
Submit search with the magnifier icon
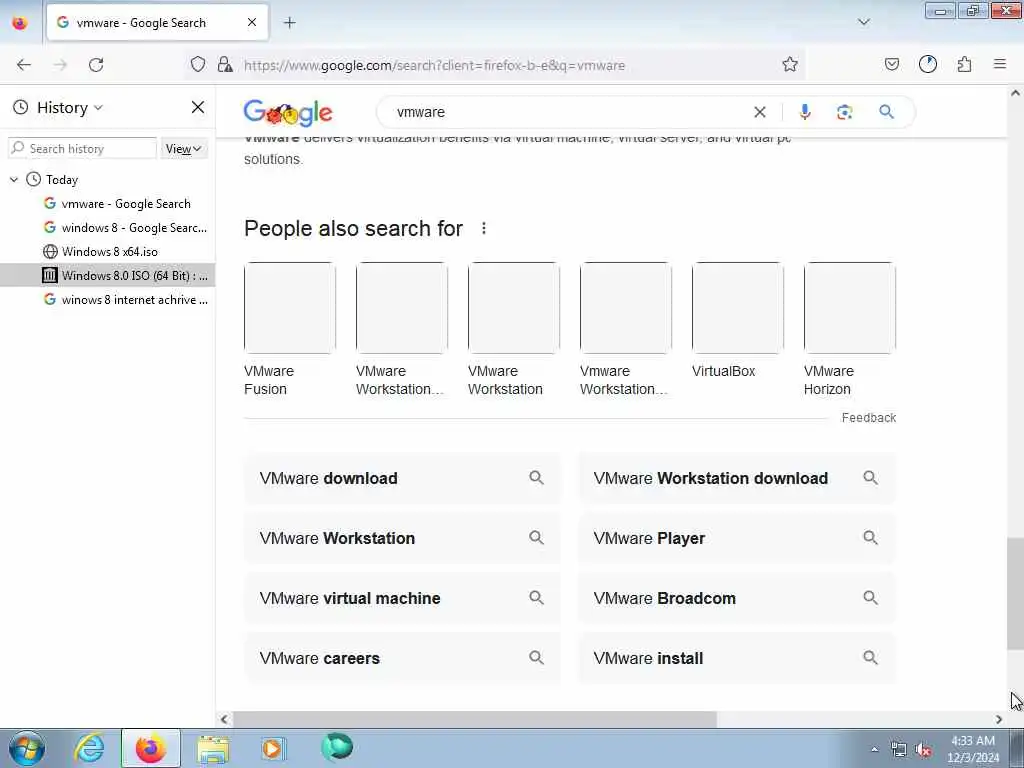click(886, 112)
